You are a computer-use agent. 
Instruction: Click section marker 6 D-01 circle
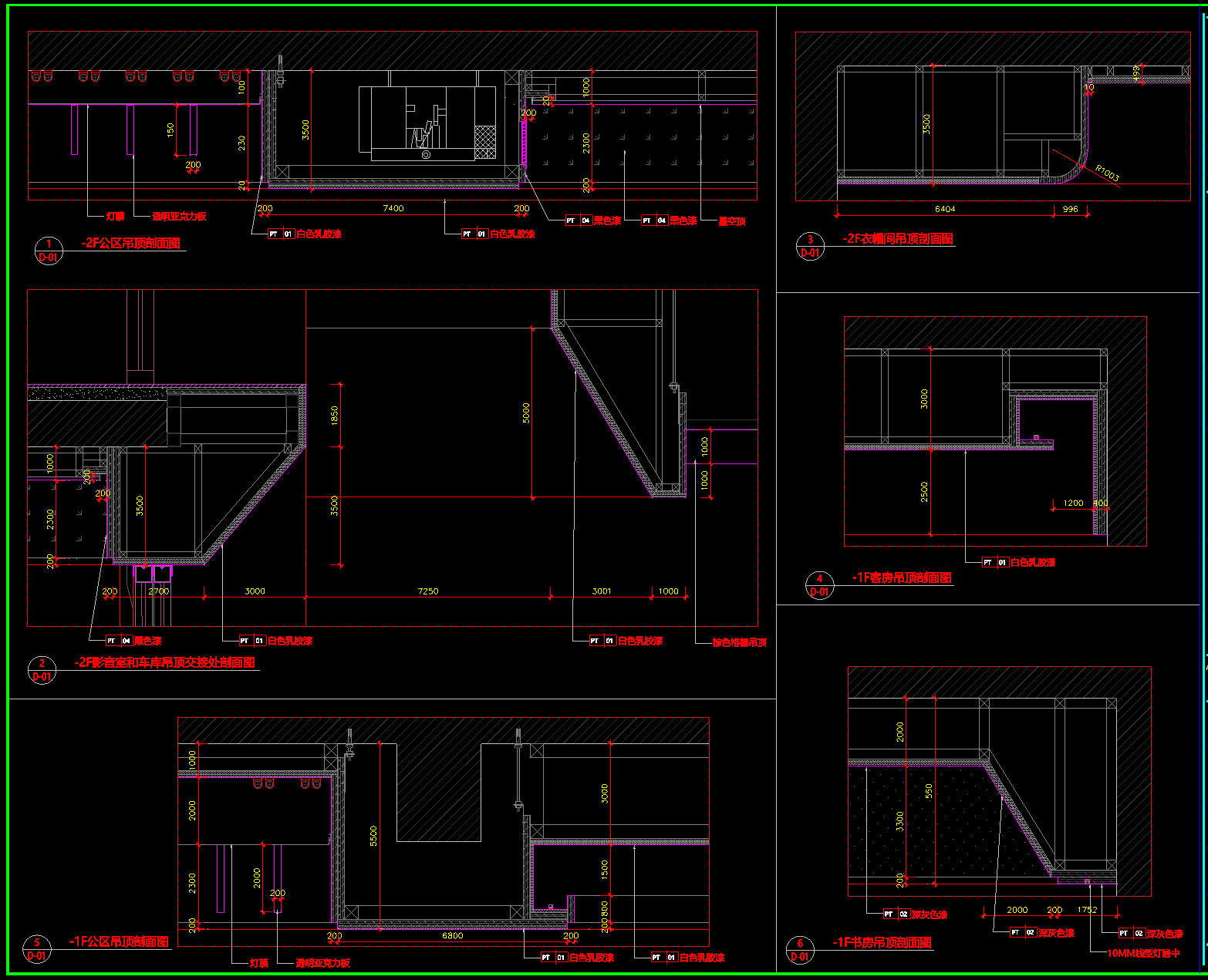pos(800,950)
